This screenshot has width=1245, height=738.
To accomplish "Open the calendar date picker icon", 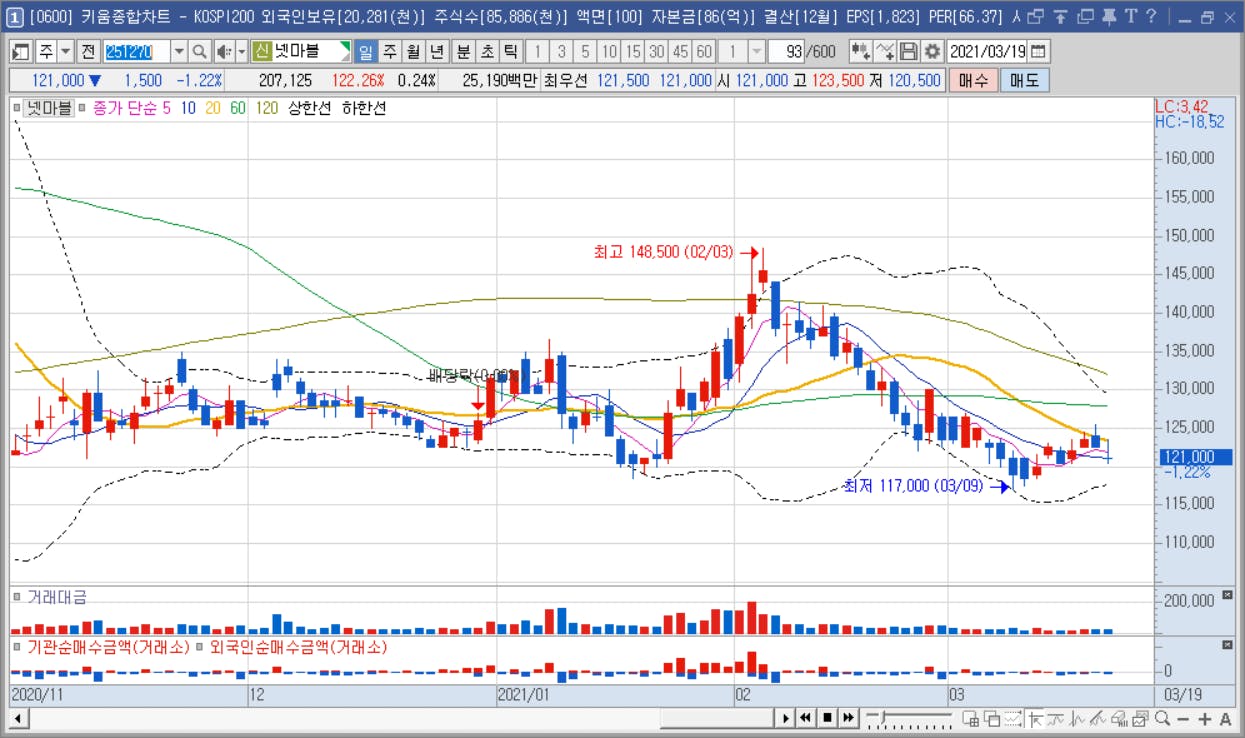I will pos(1039,52).
